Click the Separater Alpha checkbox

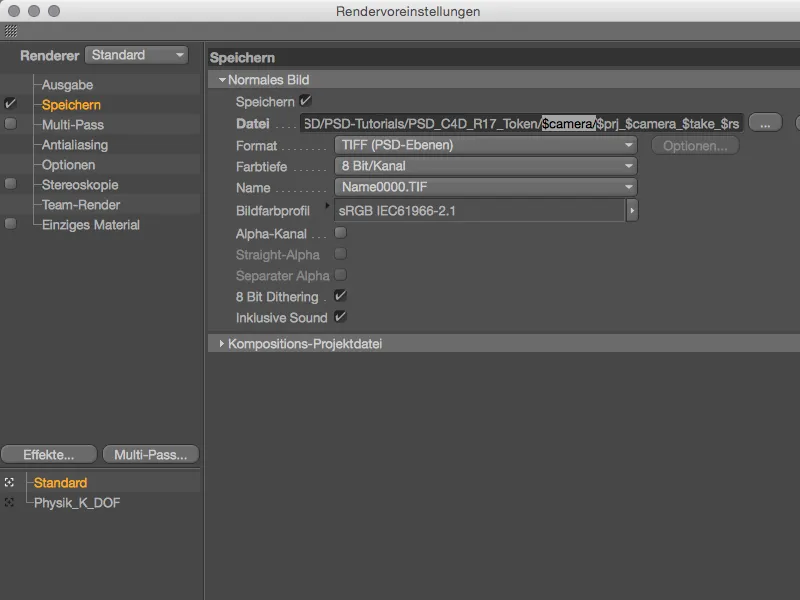tap(340, 275)
